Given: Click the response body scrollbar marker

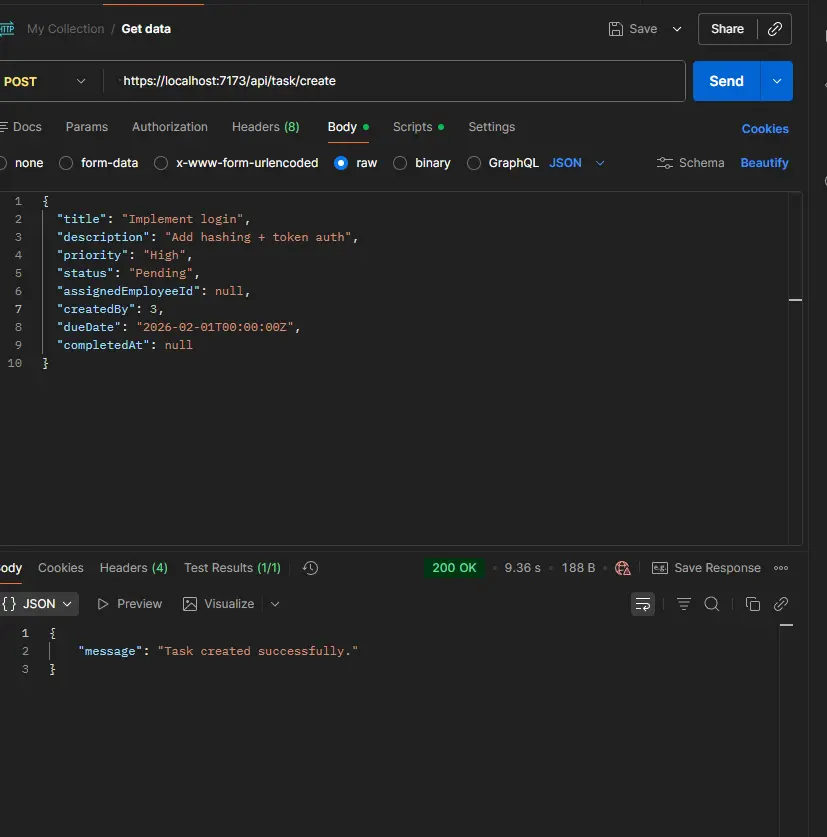Looking at the screenshot, I should click(x=786, y=625).
